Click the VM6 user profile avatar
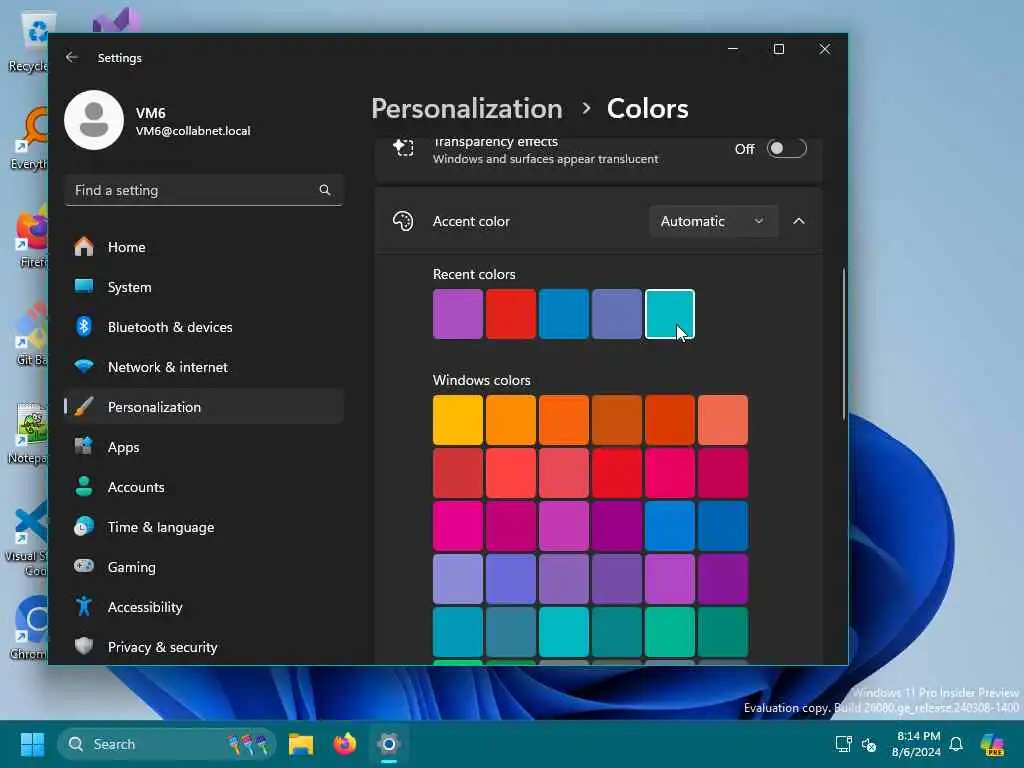 coord(94,120)
